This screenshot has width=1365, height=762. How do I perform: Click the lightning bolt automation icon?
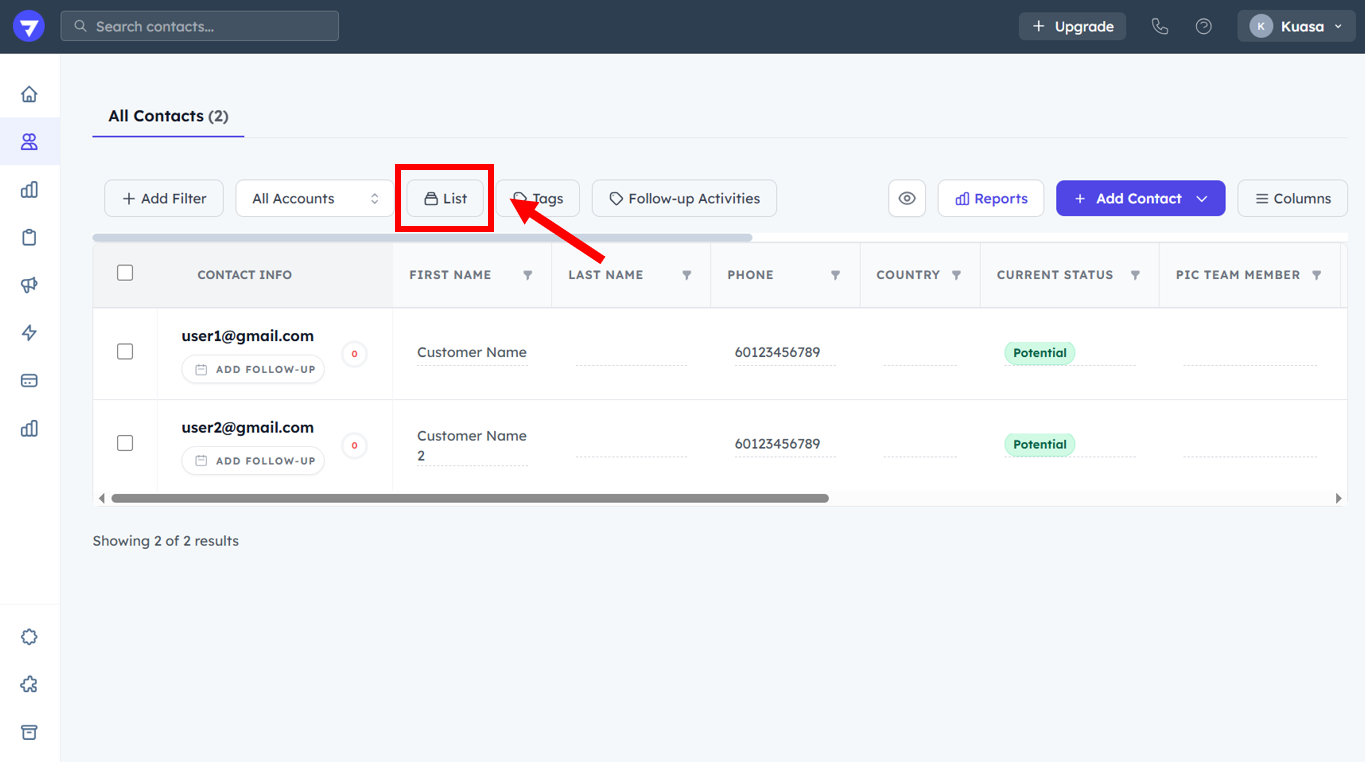(x=29, y=333)
